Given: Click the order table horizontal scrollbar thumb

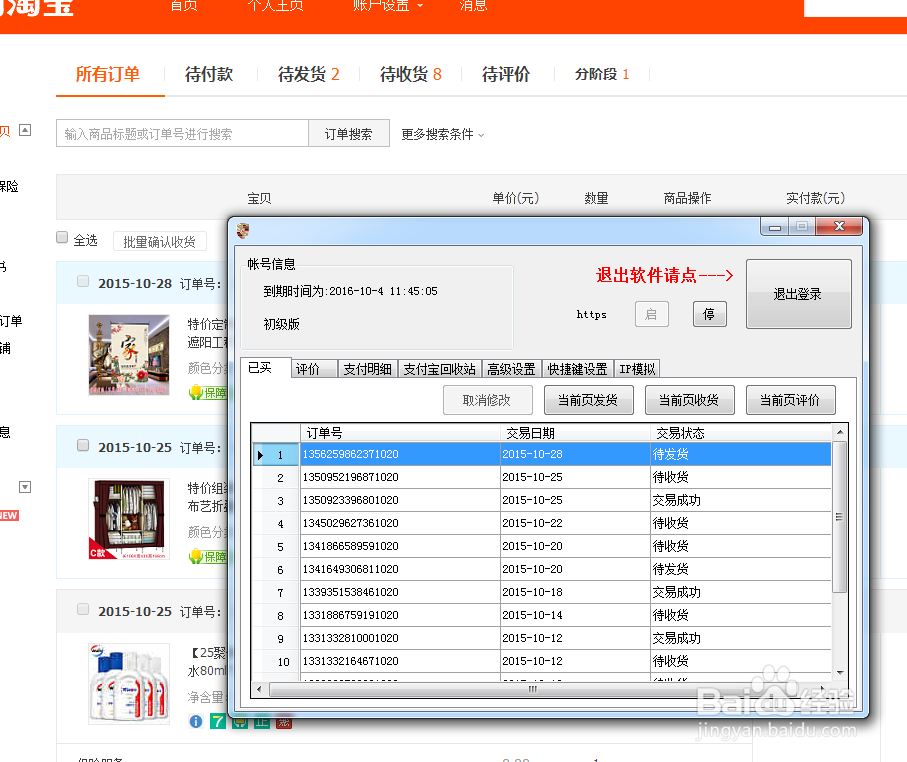Looking at the screenshot, I should click(x=532, y=689).
